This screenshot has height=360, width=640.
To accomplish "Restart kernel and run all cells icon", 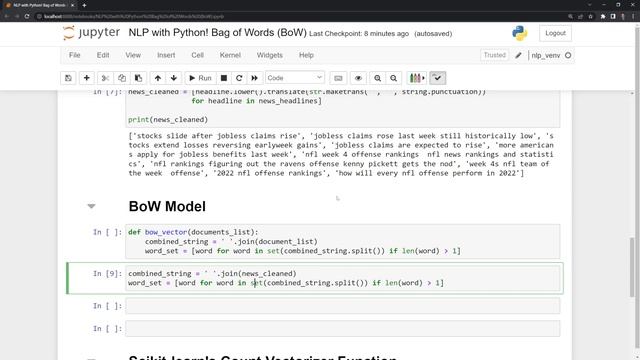I will click(x=255, y=78).
